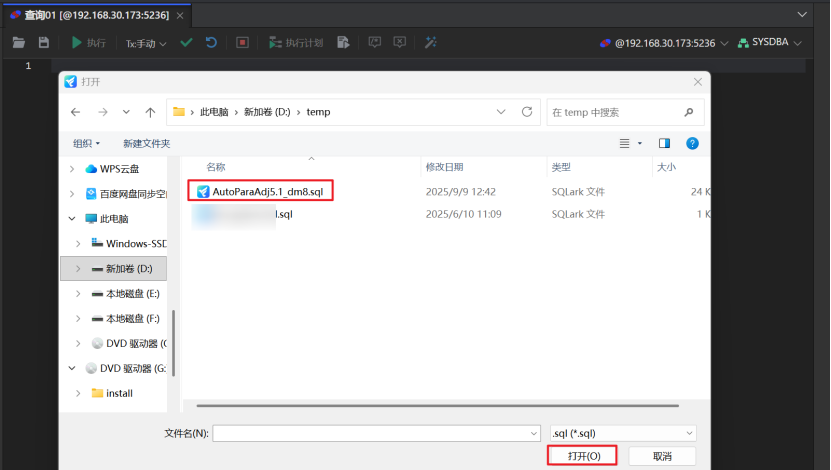Viewport: 831px width, 470px height.
Task: Click the magic wand format SQL icon
Action: pyautogui.click(x=430, y=42)
